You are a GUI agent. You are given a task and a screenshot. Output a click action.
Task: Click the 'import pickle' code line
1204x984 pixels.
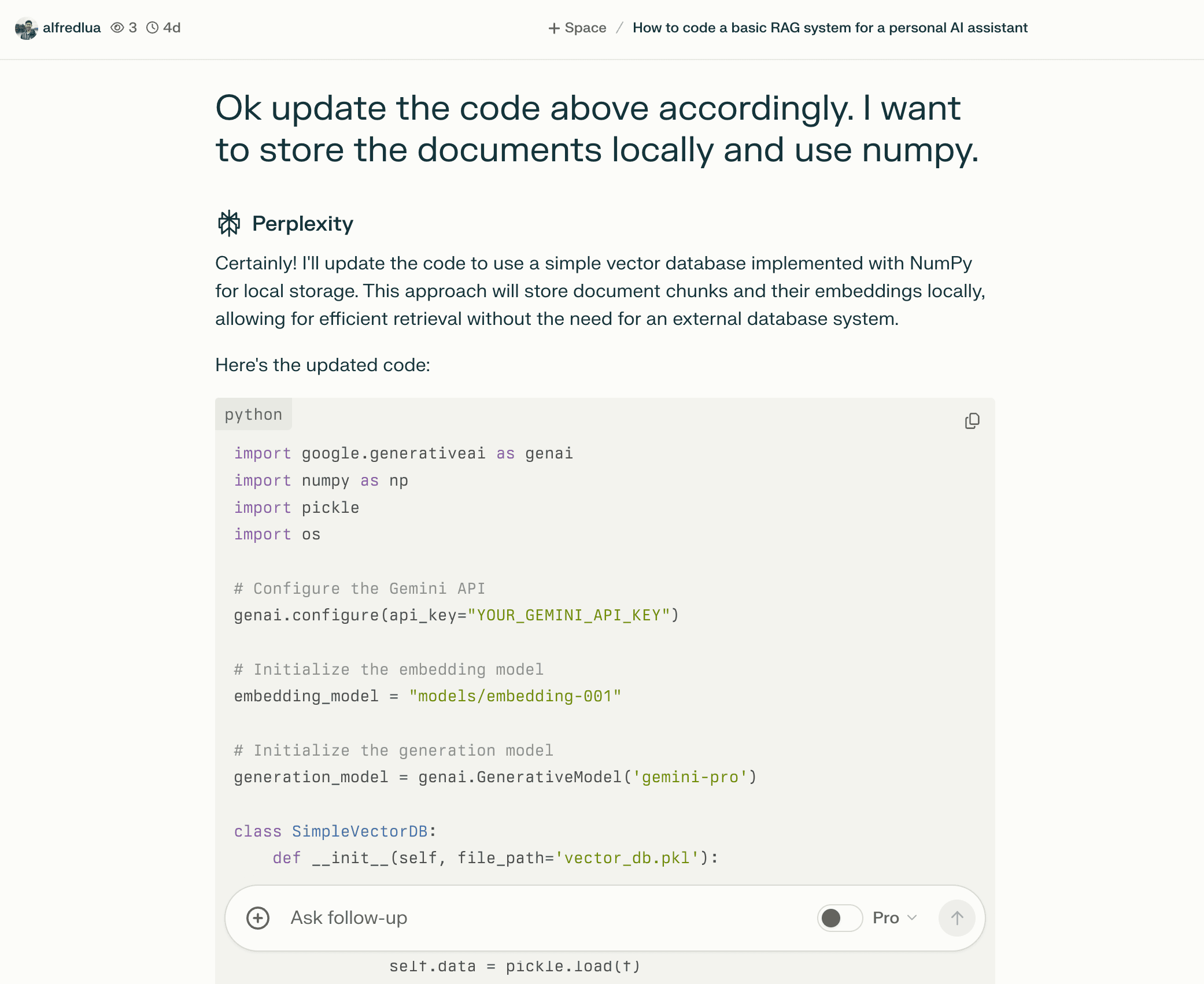click(297, 508)
